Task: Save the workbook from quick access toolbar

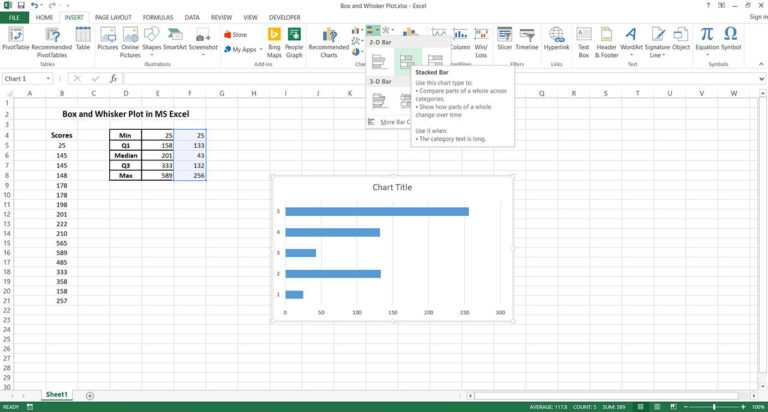Action: tap(21, 5)
